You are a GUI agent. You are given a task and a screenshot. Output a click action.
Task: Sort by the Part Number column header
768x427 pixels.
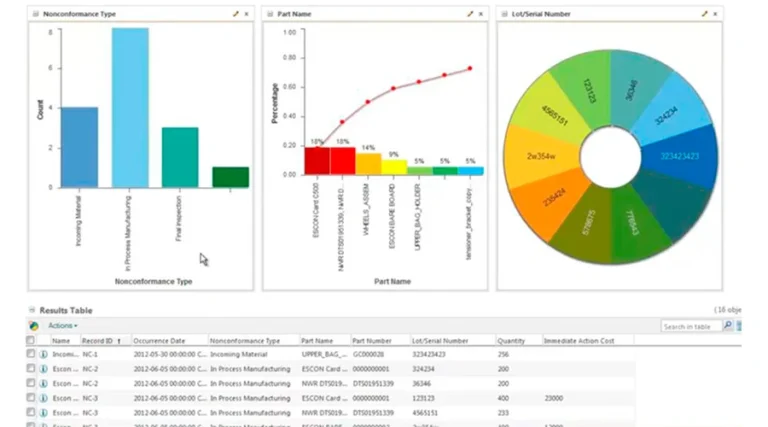[x=372, y=341]
